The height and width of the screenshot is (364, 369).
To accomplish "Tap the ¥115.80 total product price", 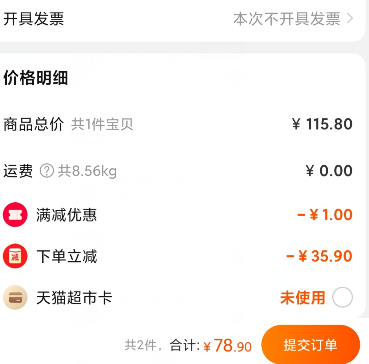I will pos(322,124).
